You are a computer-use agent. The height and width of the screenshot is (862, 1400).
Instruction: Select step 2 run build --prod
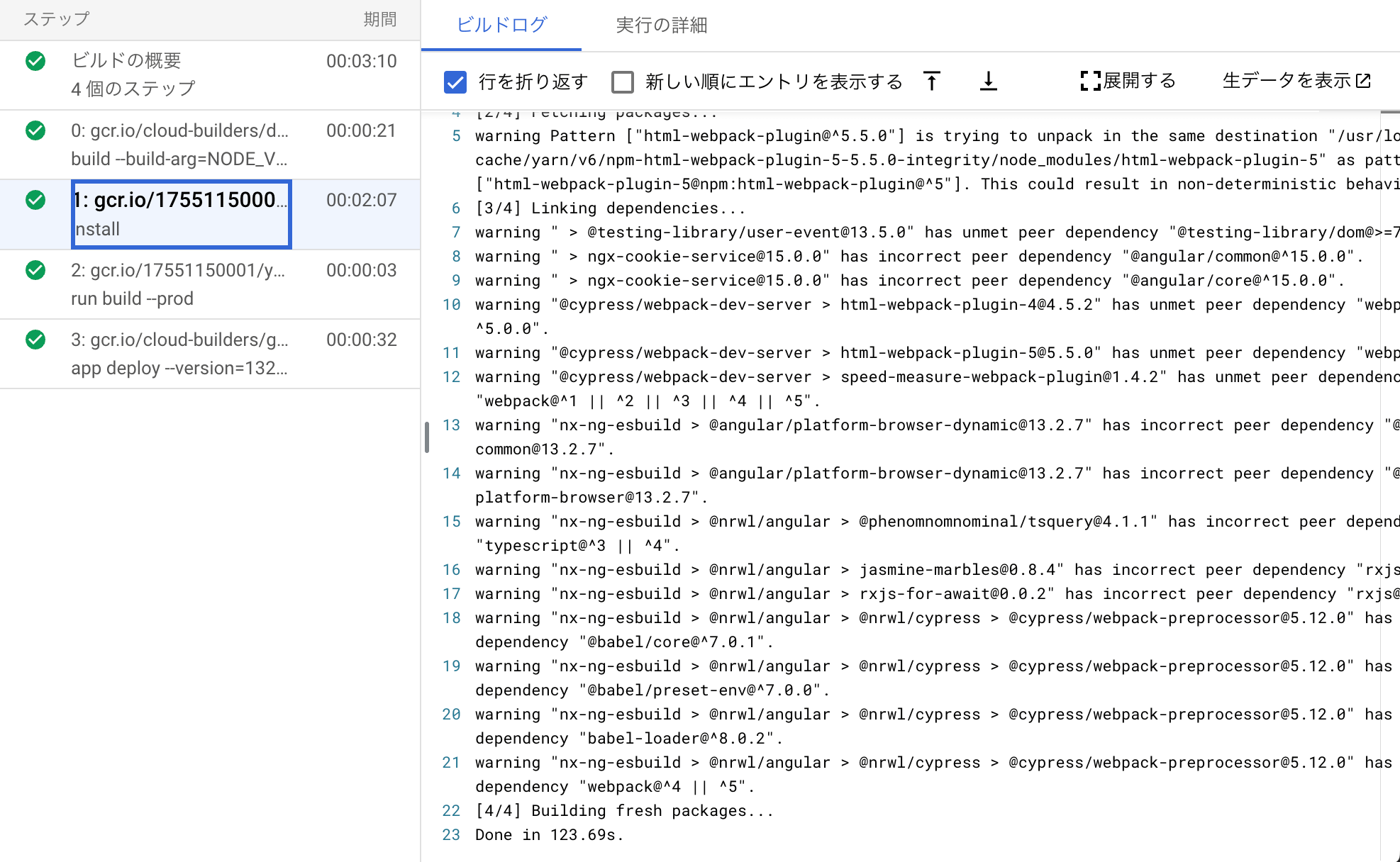pos(179,284)
